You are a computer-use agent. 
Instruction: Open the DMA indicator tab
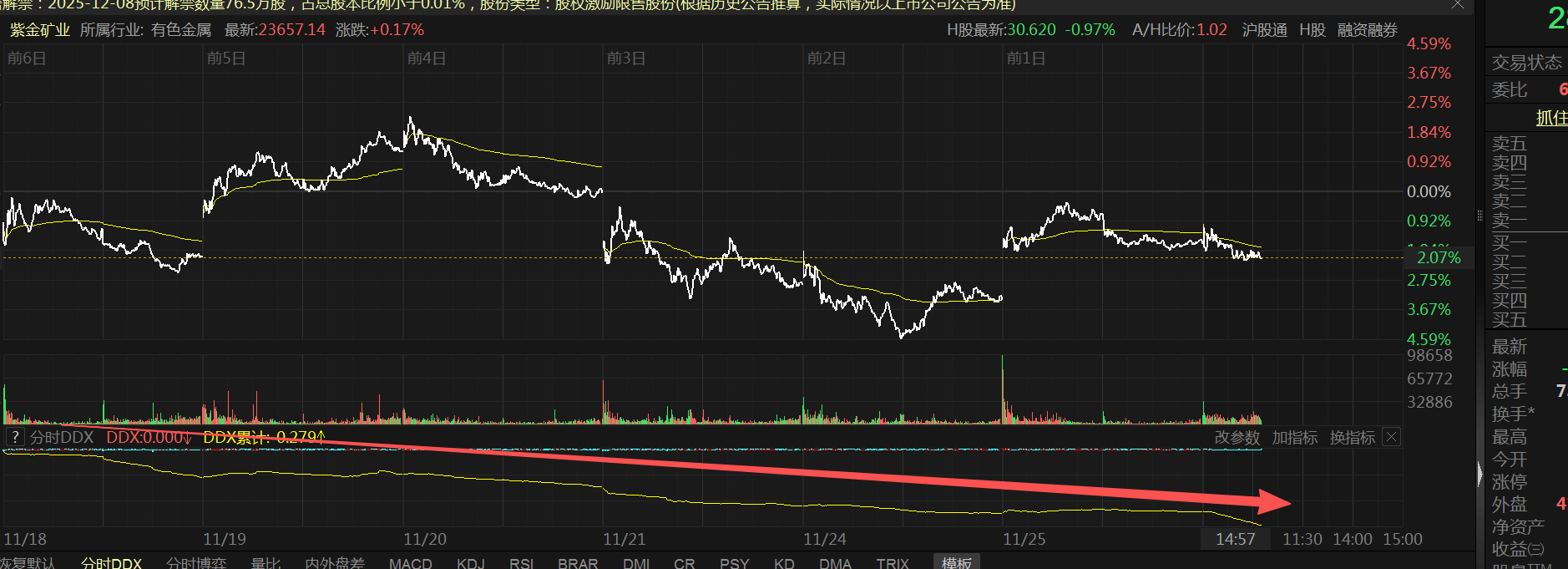pyautogui.click(x=835, y=563)
